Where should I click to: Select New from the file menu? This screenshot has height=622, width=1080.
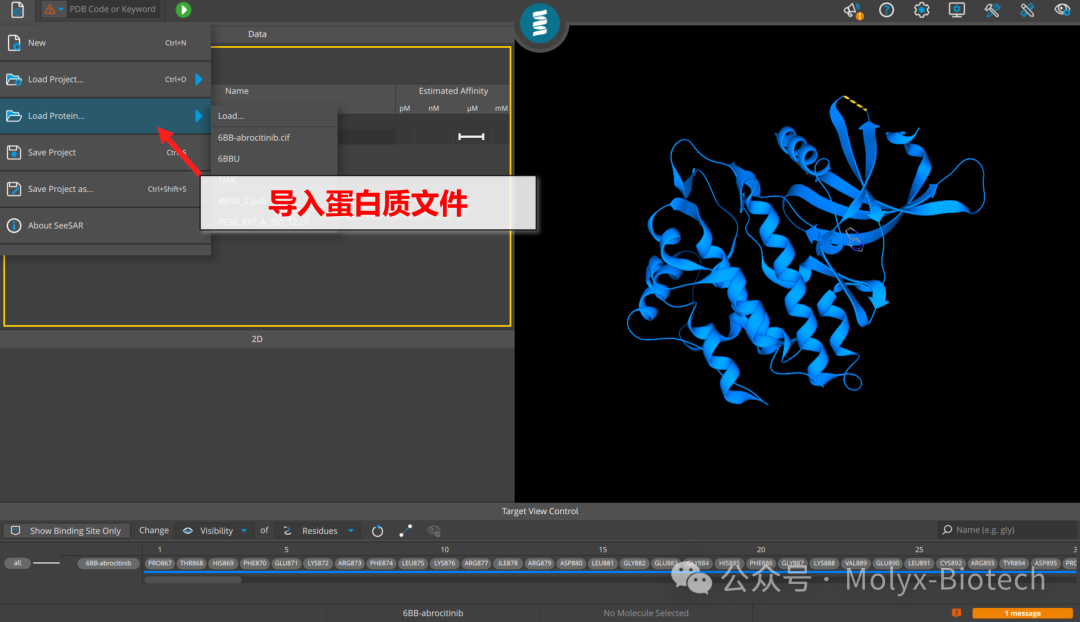tap(105, 43)
